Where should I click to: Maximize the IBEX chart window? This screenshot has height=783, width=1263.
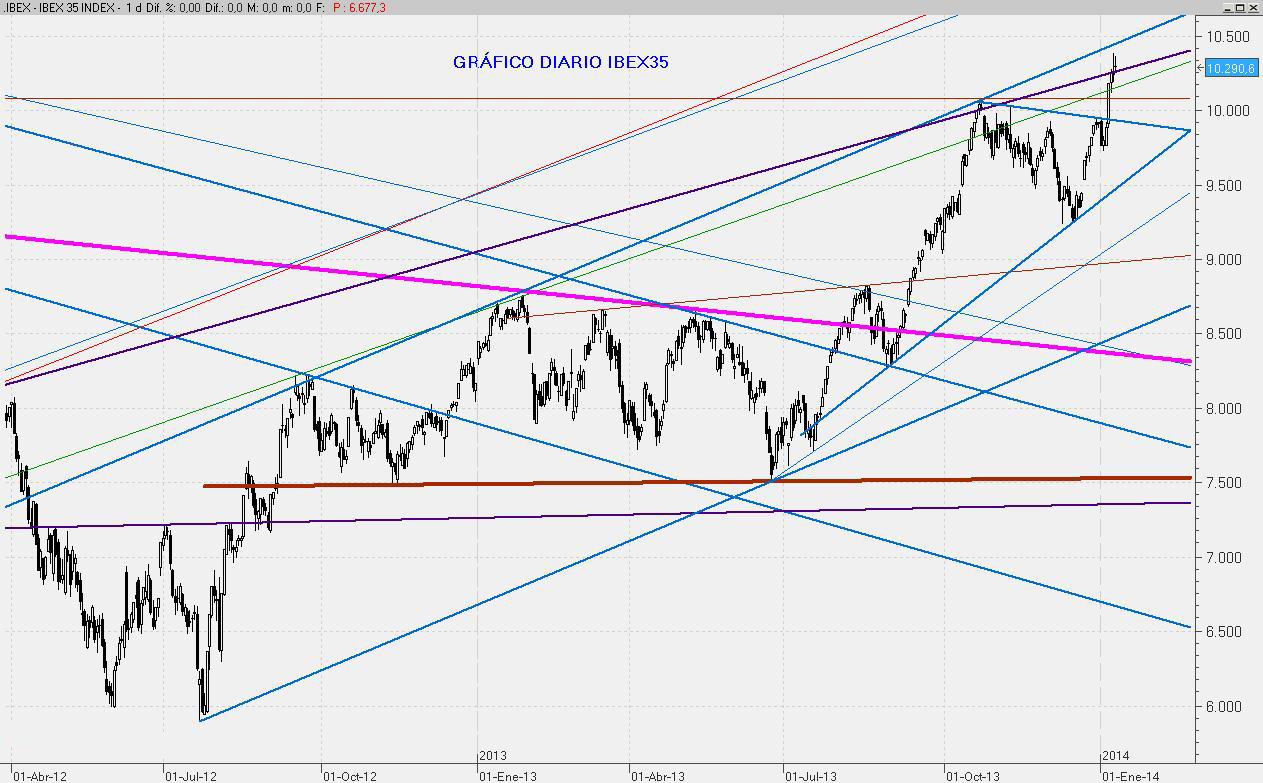pos(1240,7)
